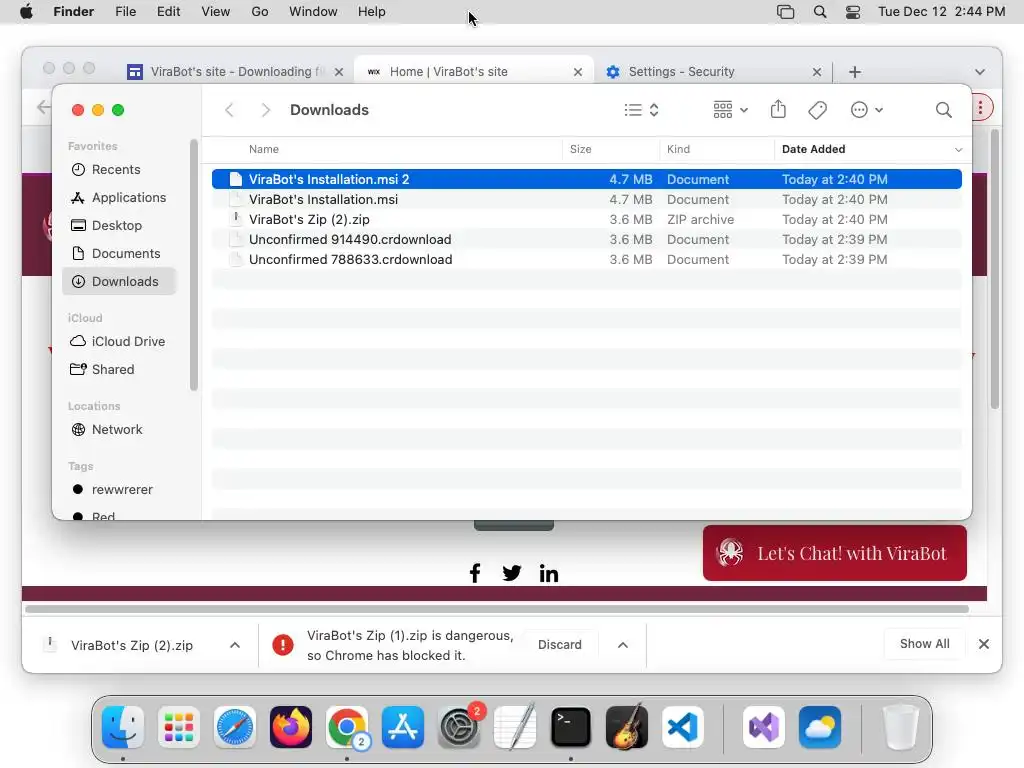The image size is (1024, 768).
Task: Open Firefox from the Dock
Action: coord(291,727)
